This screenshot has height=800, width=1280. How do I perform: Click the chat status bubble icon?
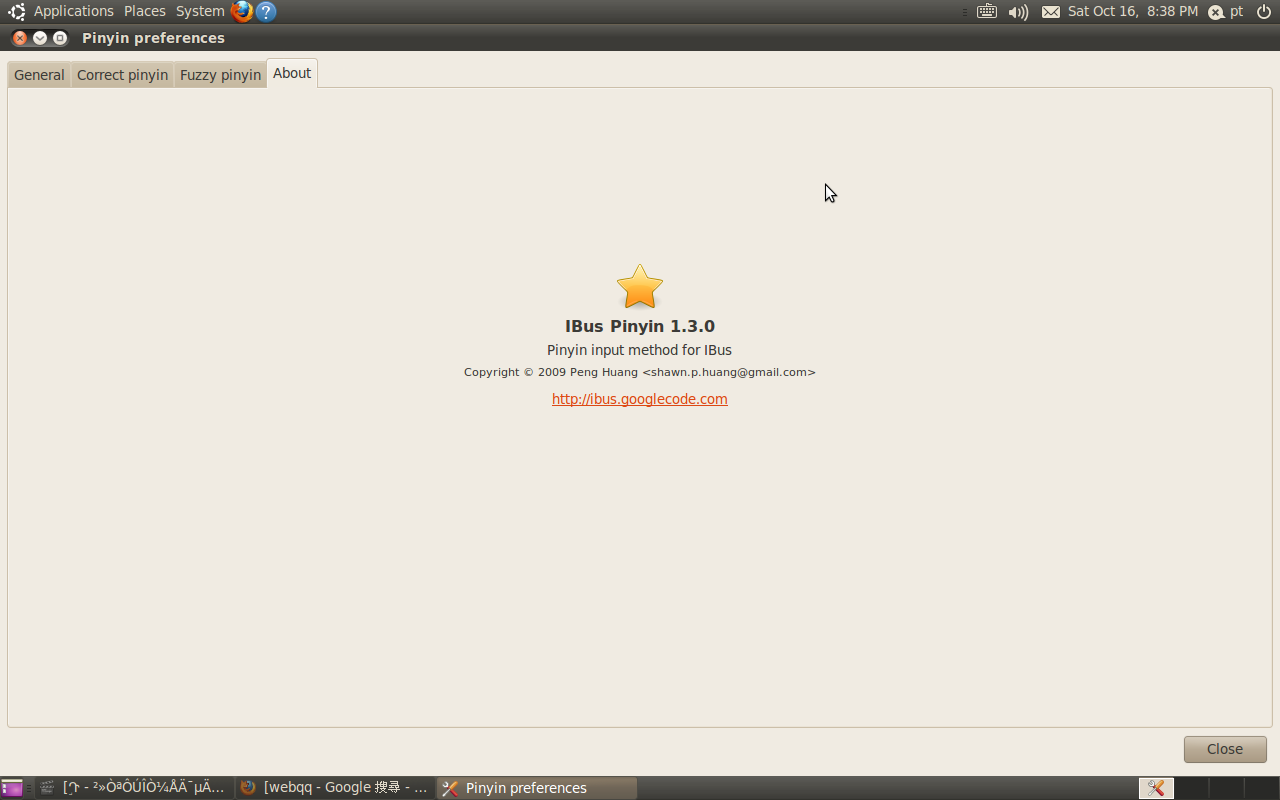[1216, 12]
